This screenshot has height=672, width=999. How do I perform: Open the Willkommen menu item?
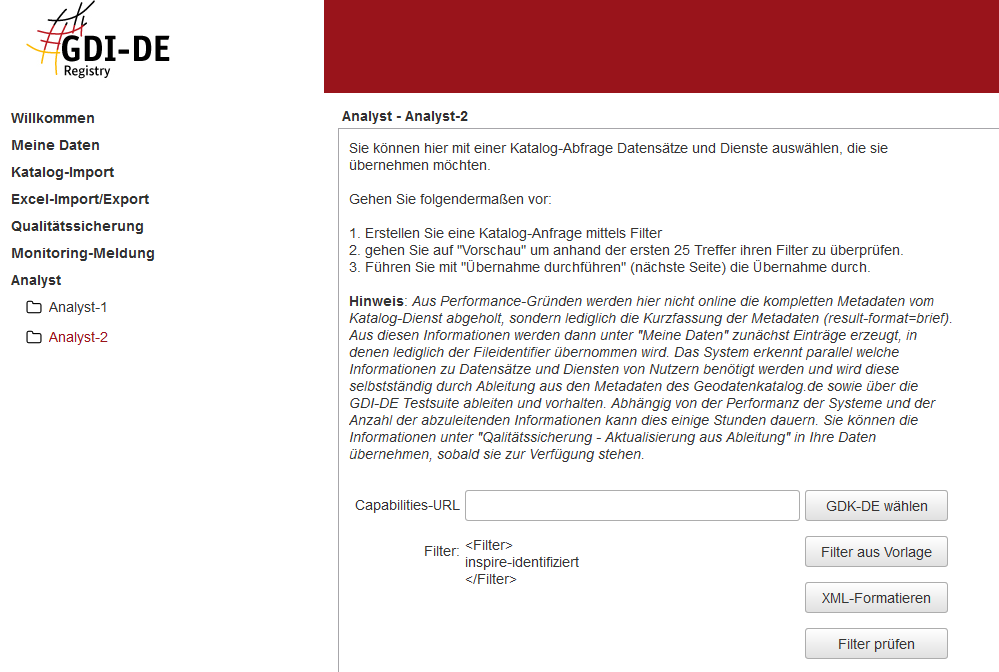point(53,118)
